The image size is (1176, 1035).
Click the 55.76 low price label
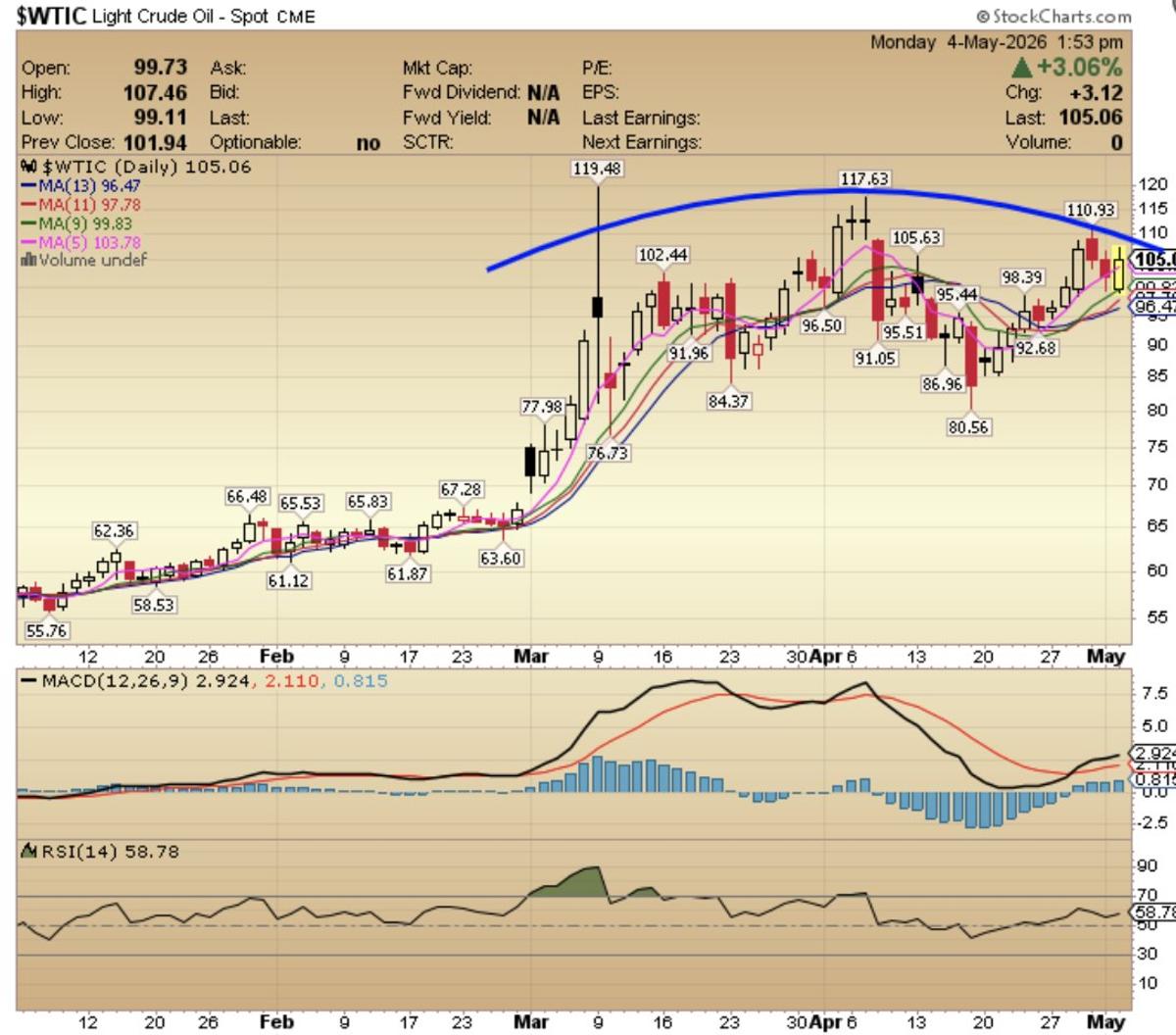pyautogui.click(x=46, y=631)
